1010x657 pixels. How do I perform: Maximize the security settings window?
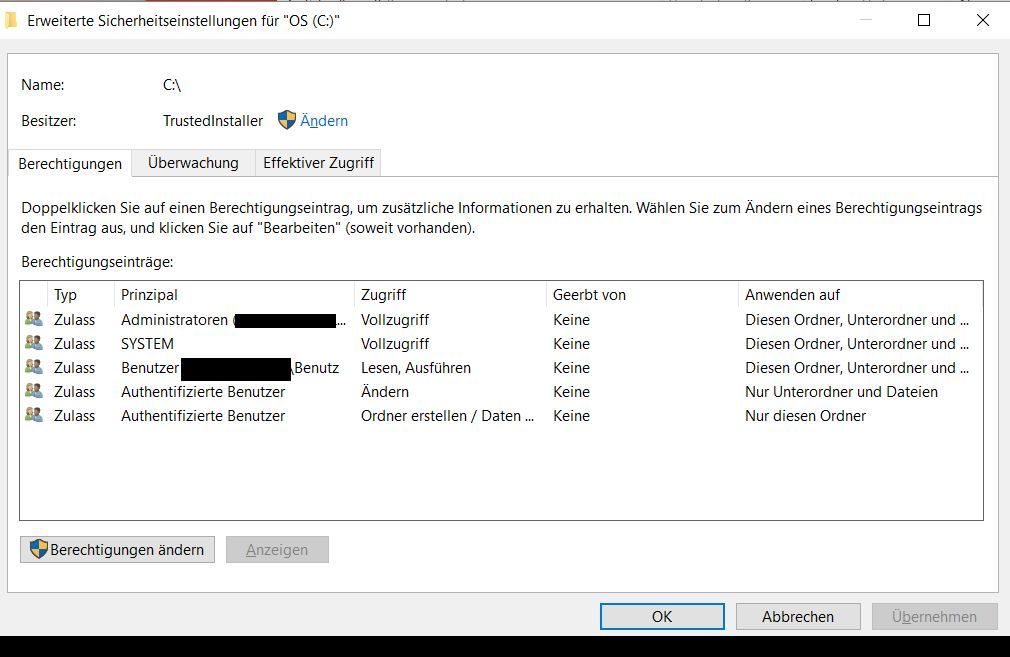(x=924, y=20)
